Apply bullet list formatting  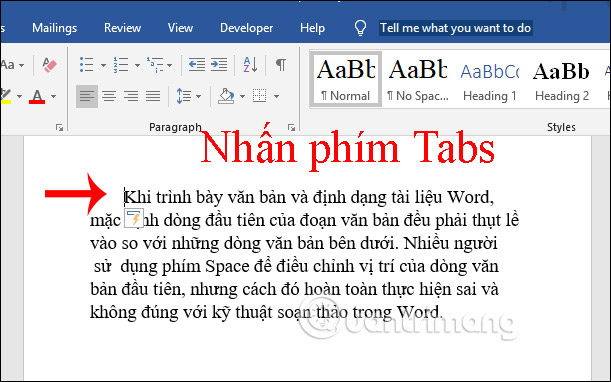87,65
